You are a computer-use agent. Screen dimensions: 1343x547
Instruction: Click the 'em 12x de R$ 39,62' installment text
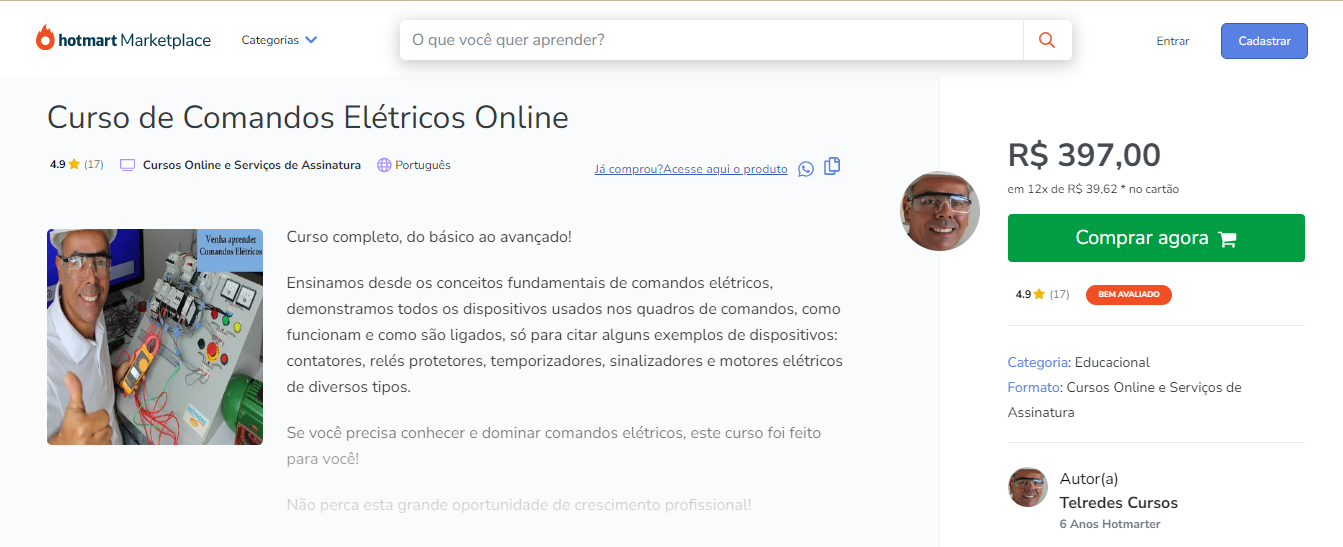tap(1093, 189)
